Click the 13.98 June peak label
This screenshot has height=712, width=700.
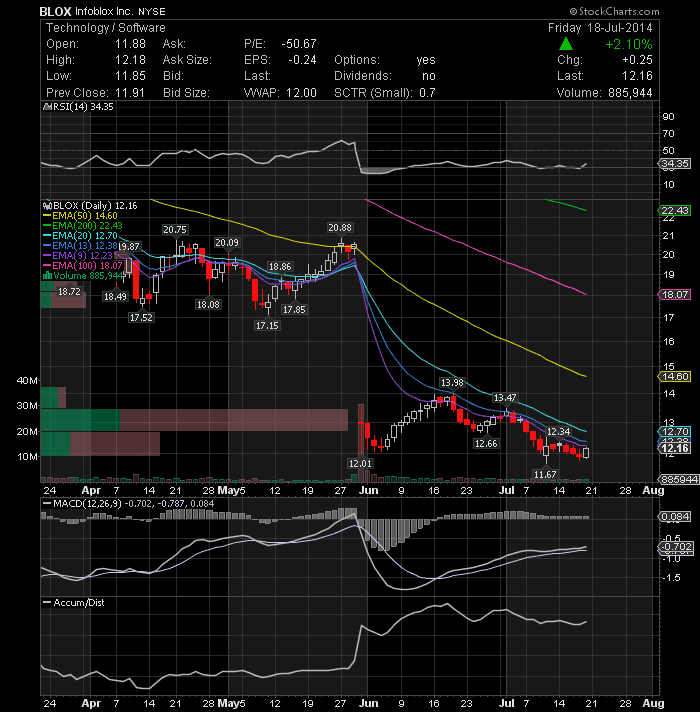click(x=452, y=383)
